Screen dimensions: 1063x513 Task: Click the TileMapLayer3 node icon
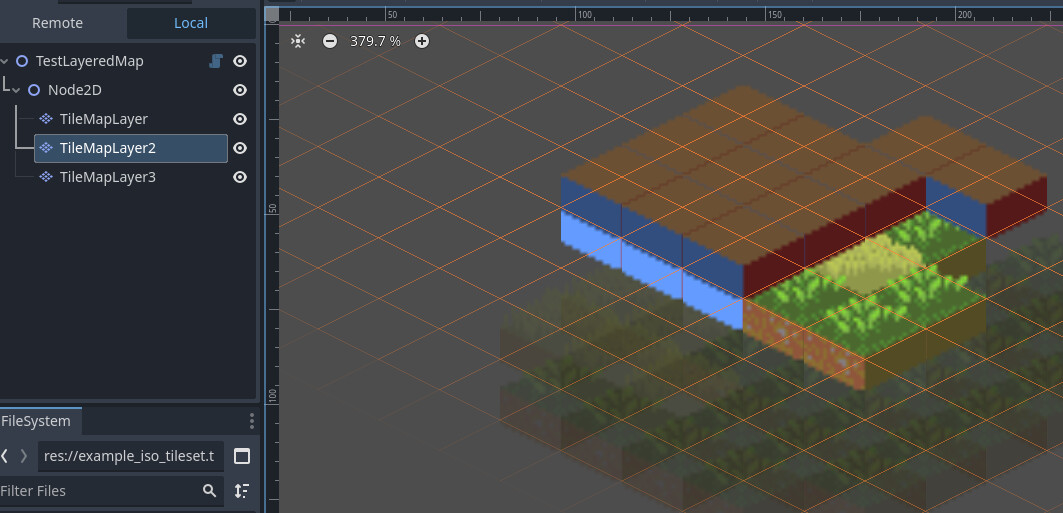click(x=46, y=177)
